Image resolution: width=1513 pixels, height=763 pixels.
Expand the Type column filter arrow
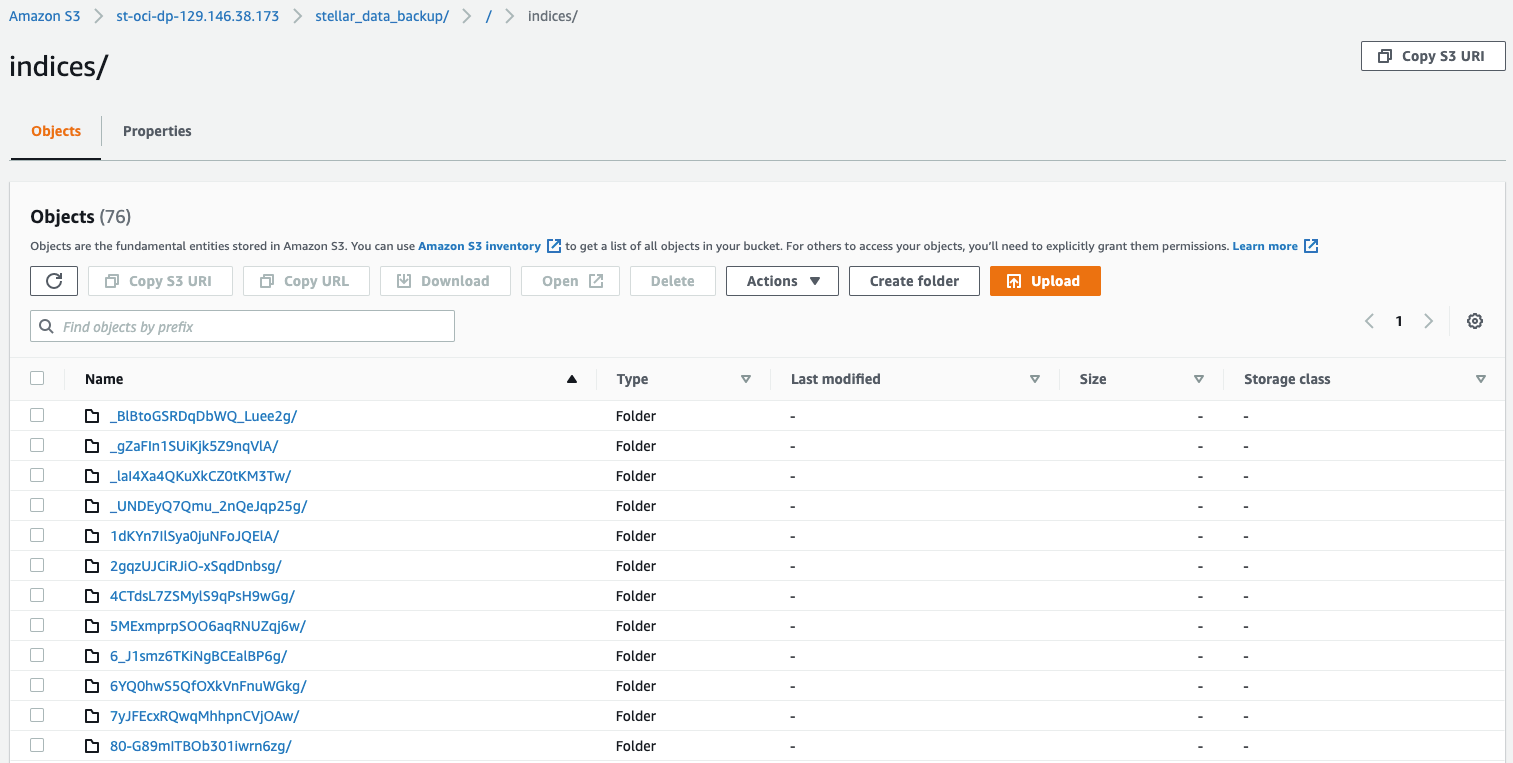745,379
